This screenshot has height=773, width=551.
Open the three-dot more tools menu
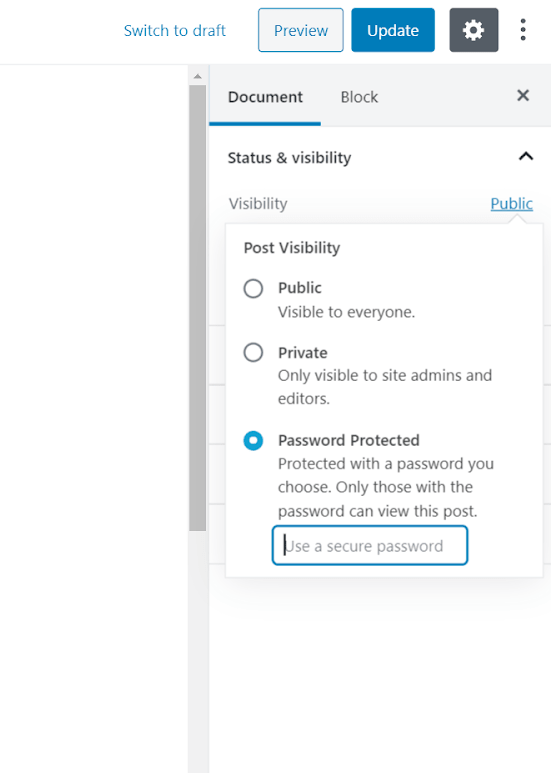pyautogui.click(x=523, y=30)
